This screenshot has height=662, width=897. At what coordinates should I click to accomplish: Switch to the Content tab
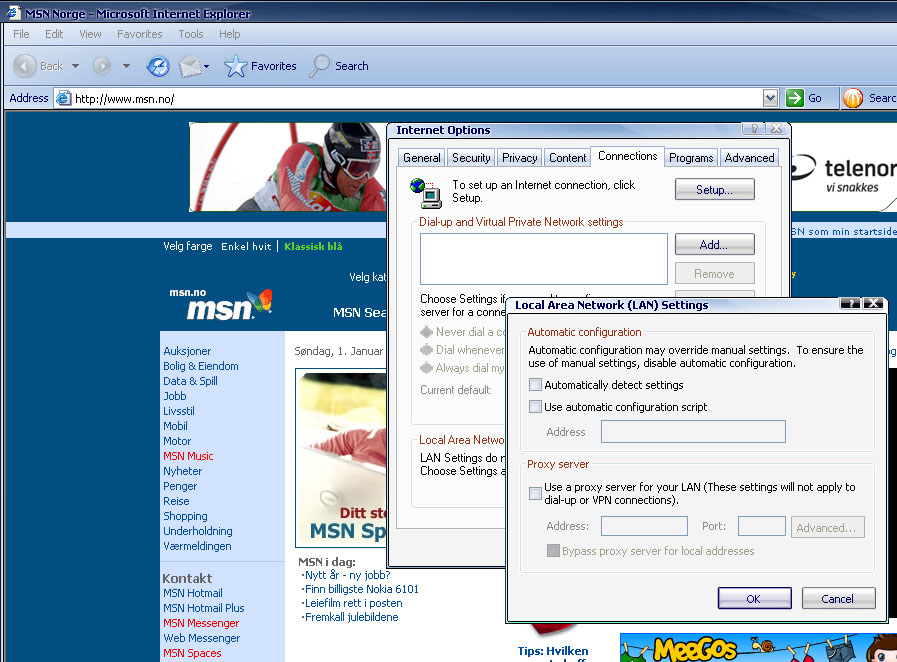coord(567,158)
